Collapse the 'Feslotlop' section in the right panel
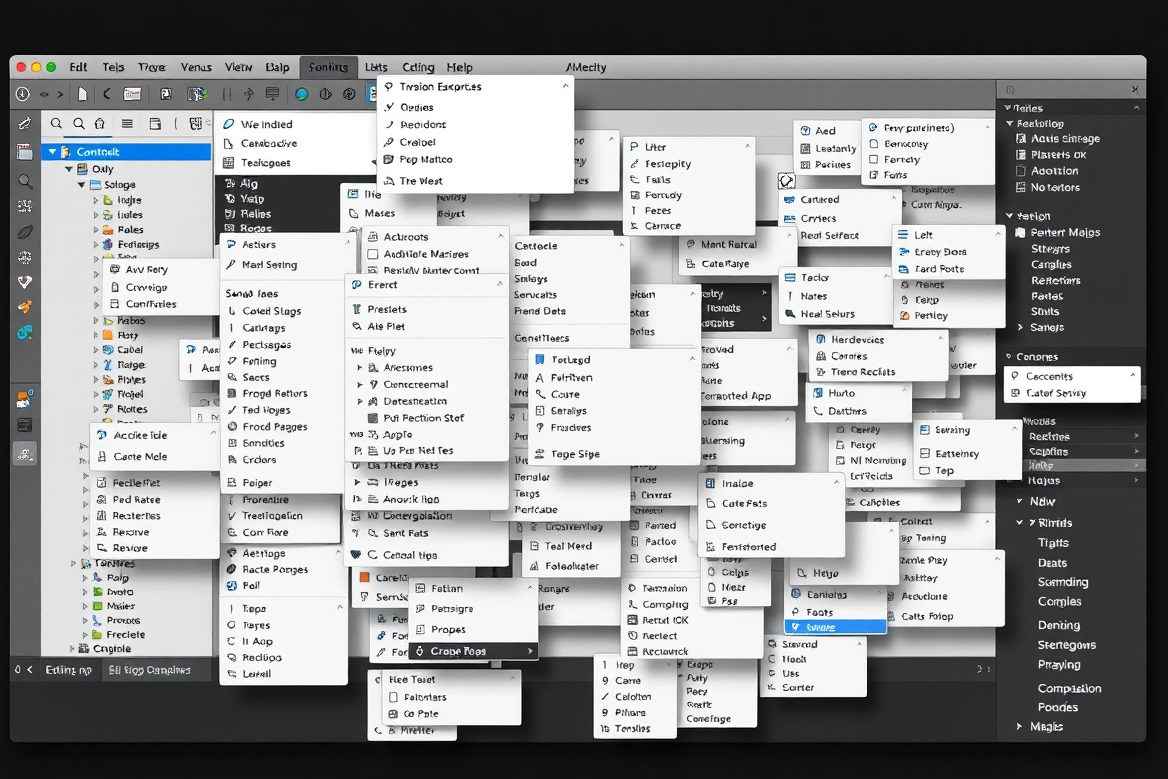The height and width of the screenshot is (779, 1168). 1009,124
